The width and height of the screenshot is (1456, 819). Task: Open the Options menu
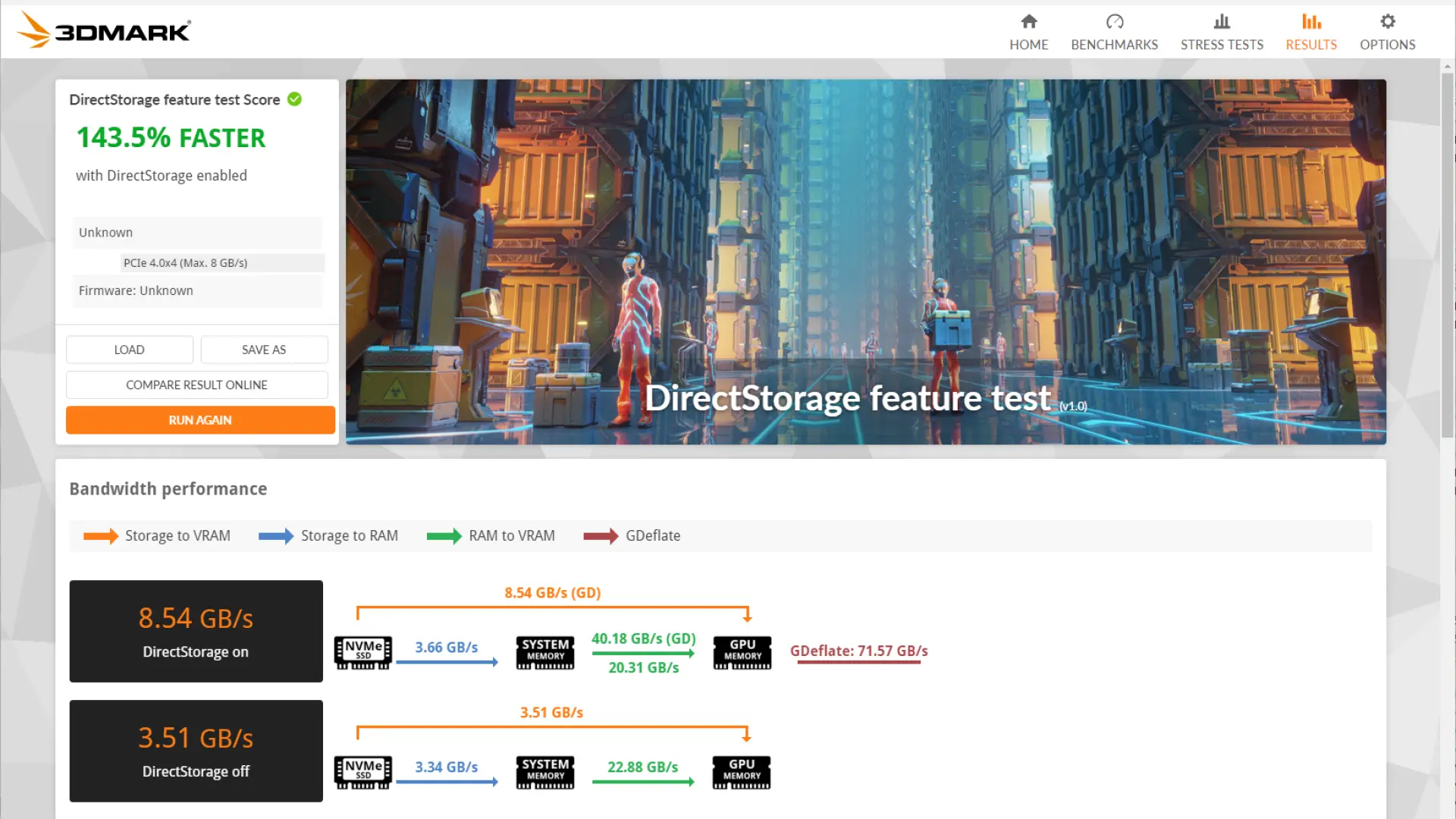pyautogui.click(x=1387, y=32)
